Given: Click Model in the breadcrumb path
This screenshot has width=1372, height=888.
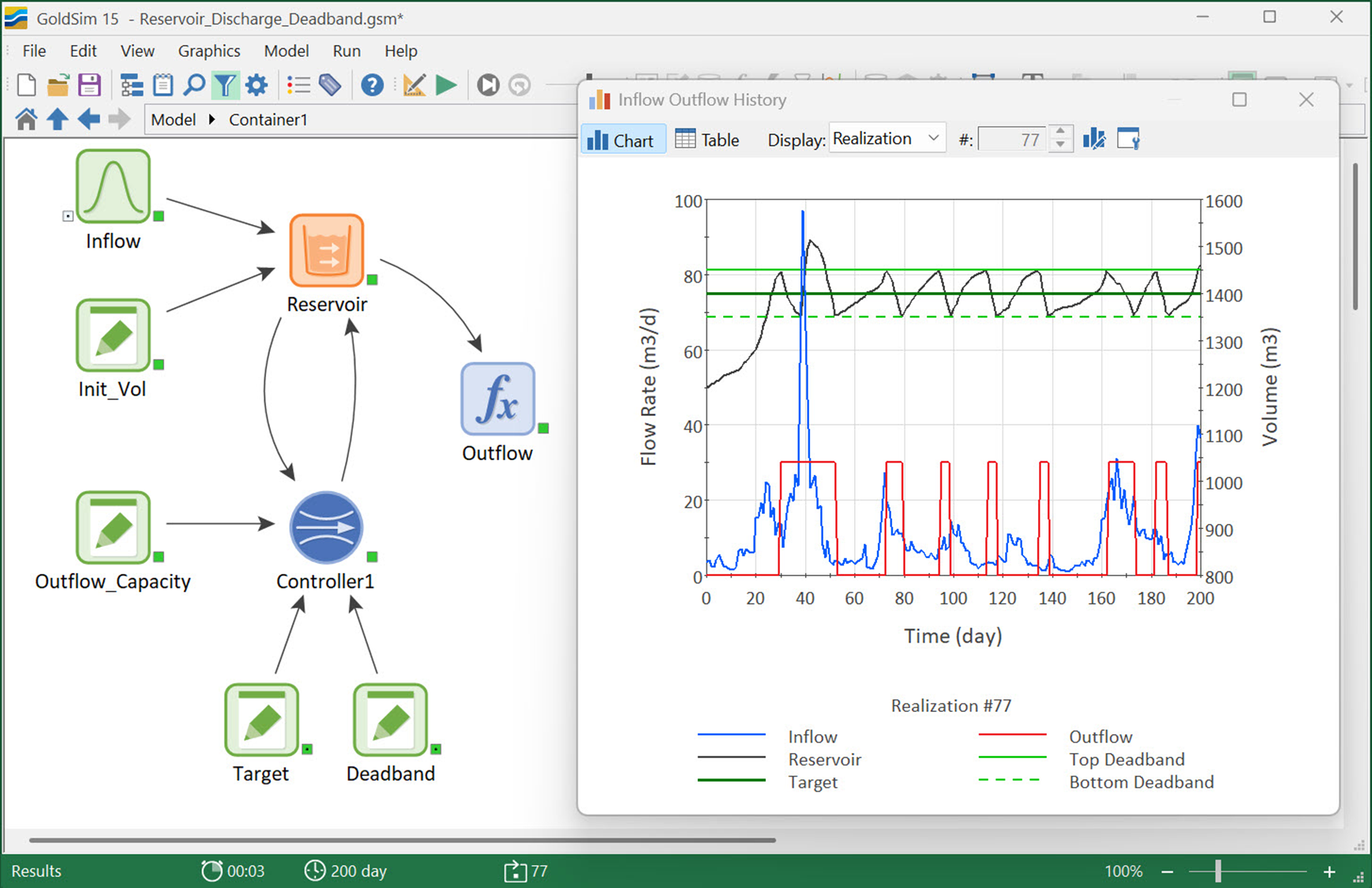Looking at the screenshot, I should 173,119.
